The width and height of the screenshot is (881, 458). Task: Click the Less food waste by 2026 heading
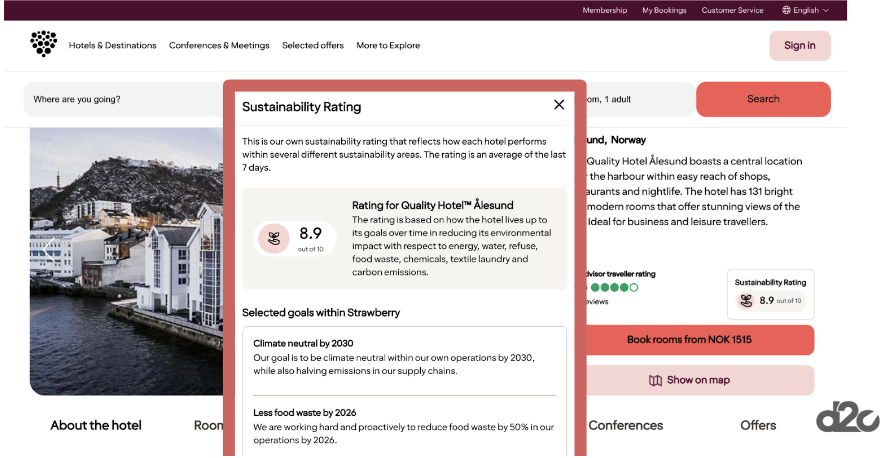tap(305, 412)
